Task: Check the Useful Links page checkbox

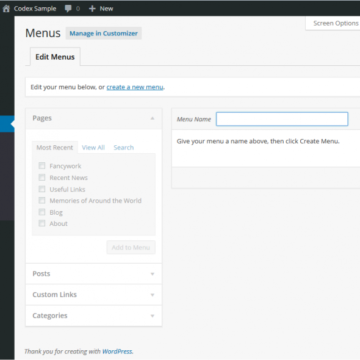Action: (x=42, y=189)
